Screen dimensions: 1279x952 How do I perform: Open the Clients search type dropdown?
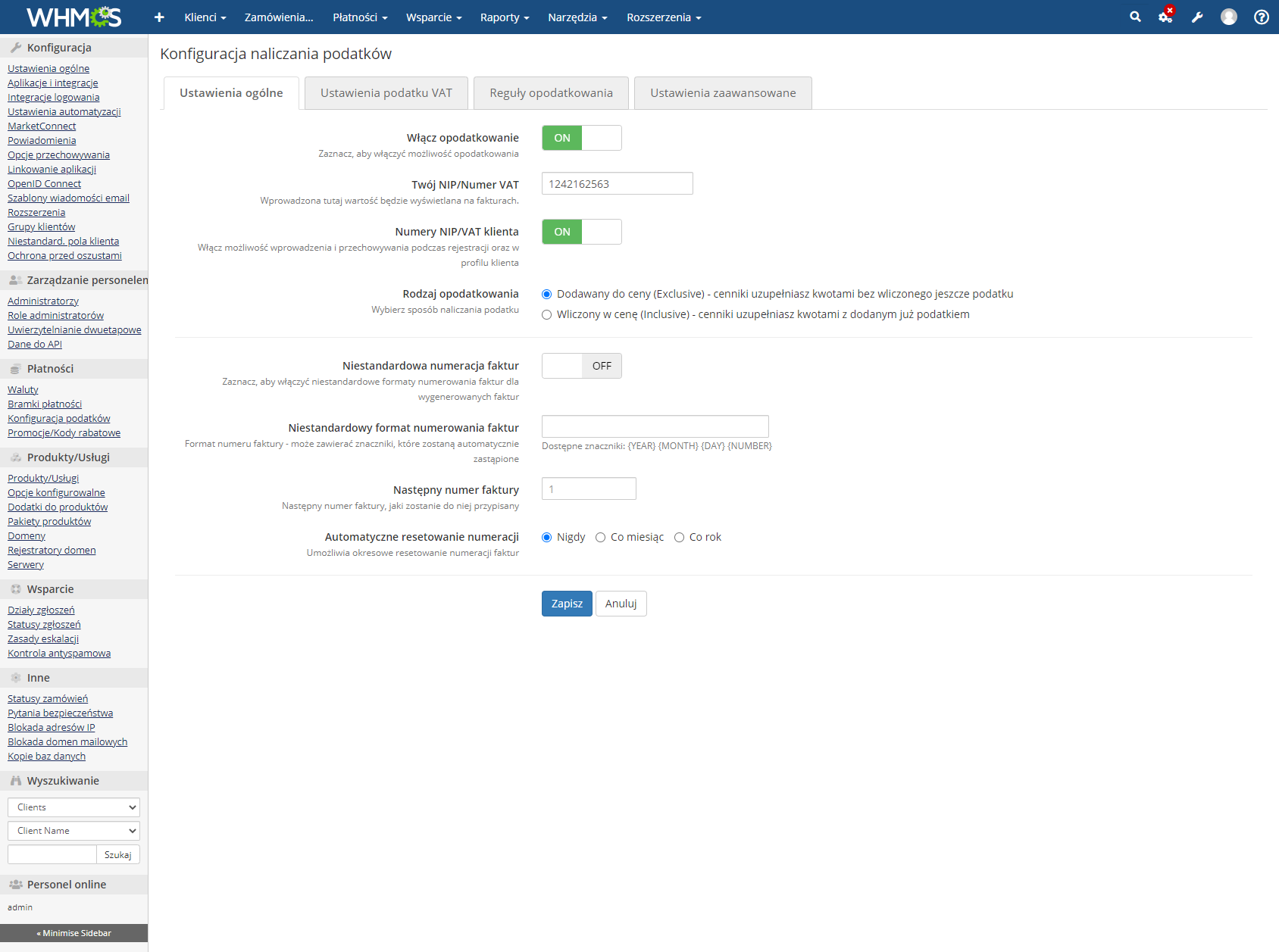(x=73, y=807)
